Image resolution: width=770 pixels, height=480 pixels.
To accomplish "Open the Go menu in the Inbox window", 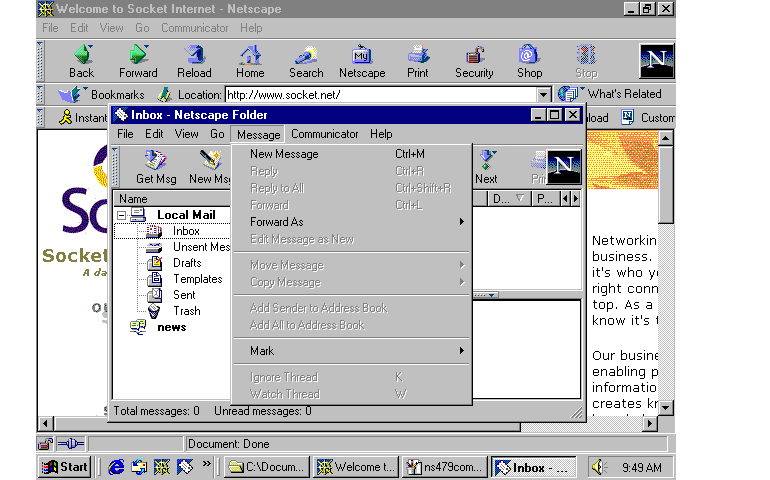I will tap(217, 134).
